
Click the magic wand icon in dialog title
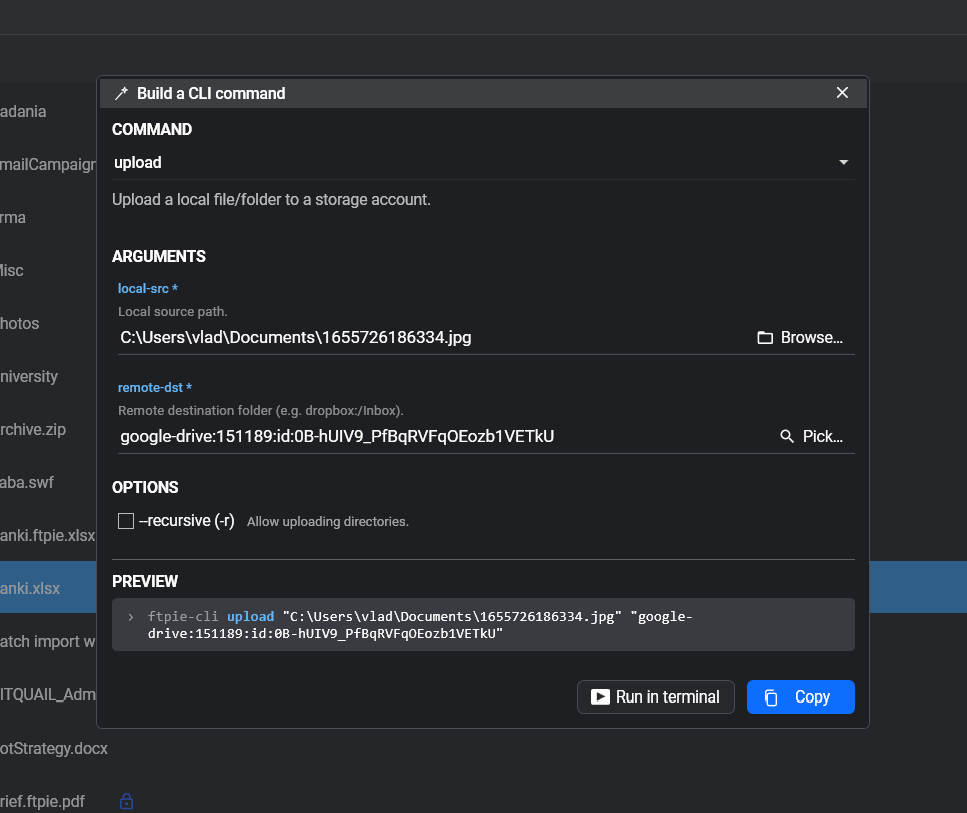(x=121, y=94)
